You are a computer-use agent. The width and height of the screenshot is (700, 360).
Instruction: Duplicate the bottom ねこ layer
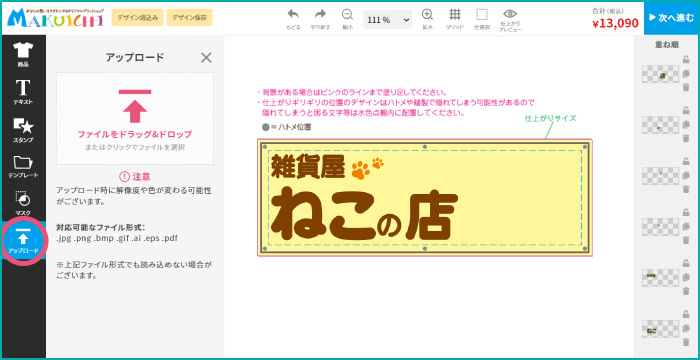coord(686,328)
